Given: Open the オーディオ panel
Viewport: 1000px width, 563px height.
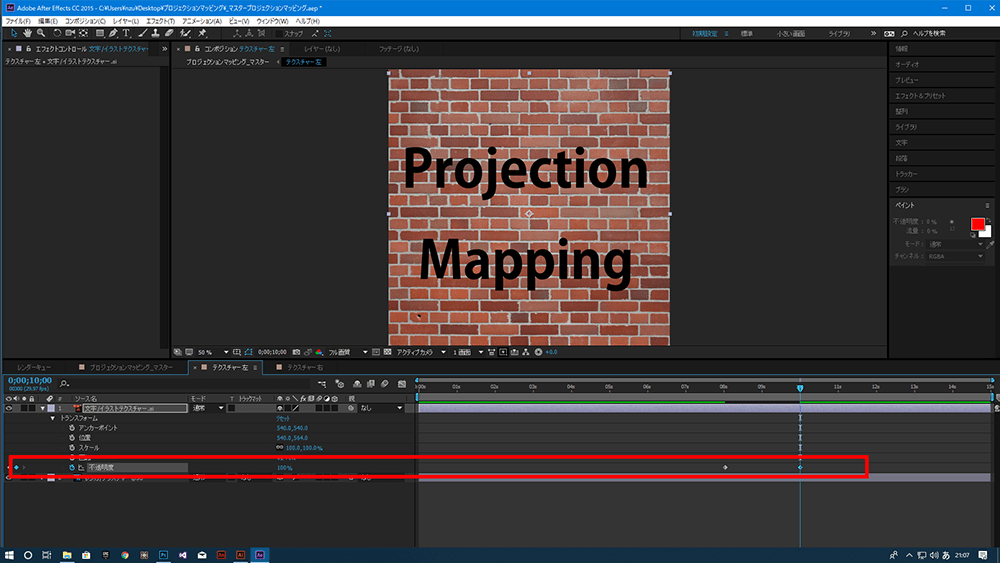Looking at the screenshot, I should [907, 64].
